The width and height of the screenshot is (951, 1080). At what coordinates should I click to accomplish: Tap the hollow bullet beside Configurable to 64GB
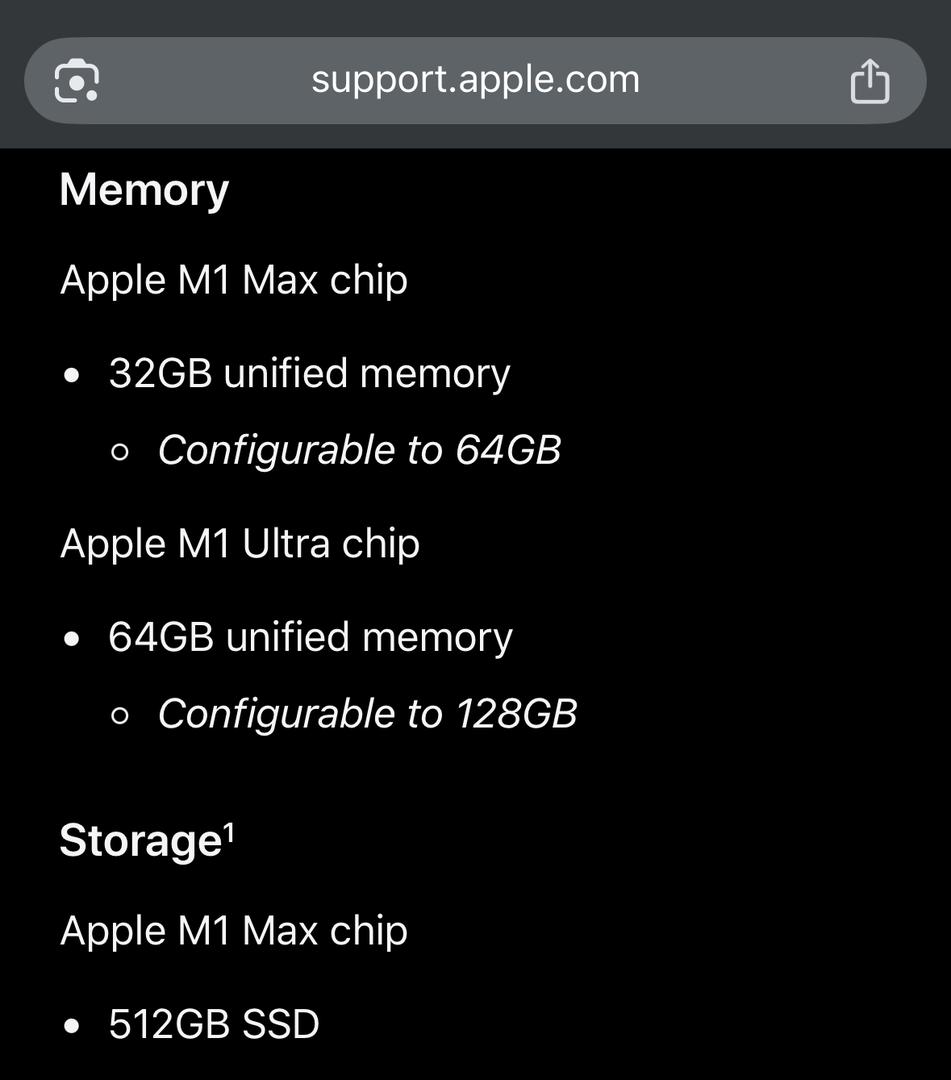(120, 452)
